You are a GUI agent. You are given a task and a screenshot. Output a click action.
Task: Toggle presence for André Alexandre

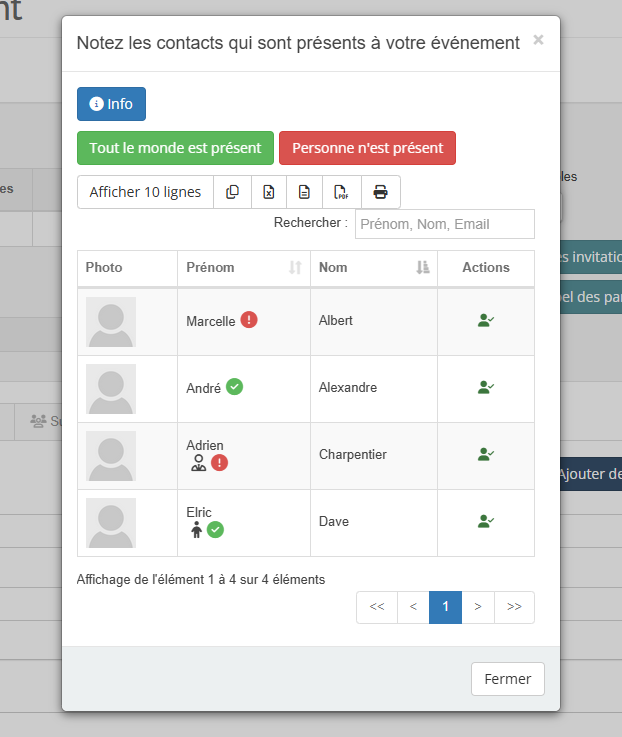click(x=486, y=388)
